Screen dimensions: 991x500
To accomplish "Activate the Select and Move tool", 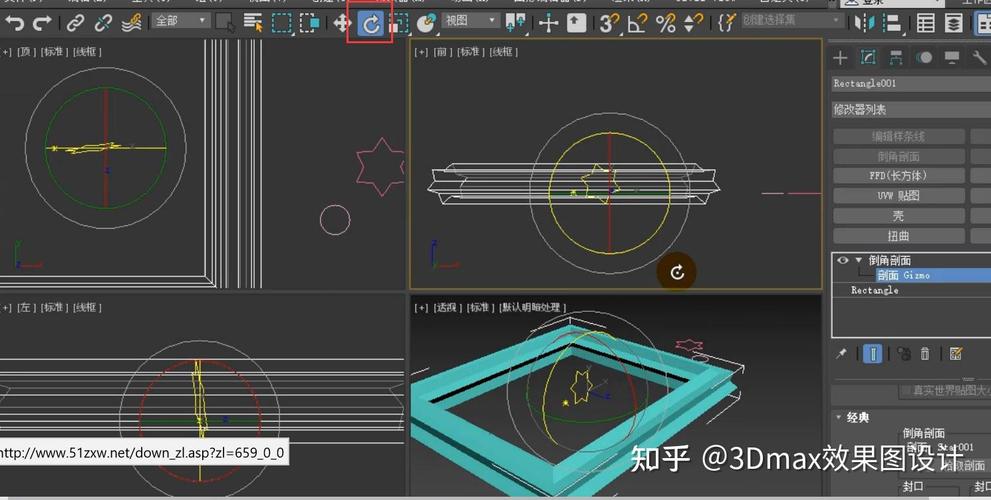I will [x=342, y=22].
